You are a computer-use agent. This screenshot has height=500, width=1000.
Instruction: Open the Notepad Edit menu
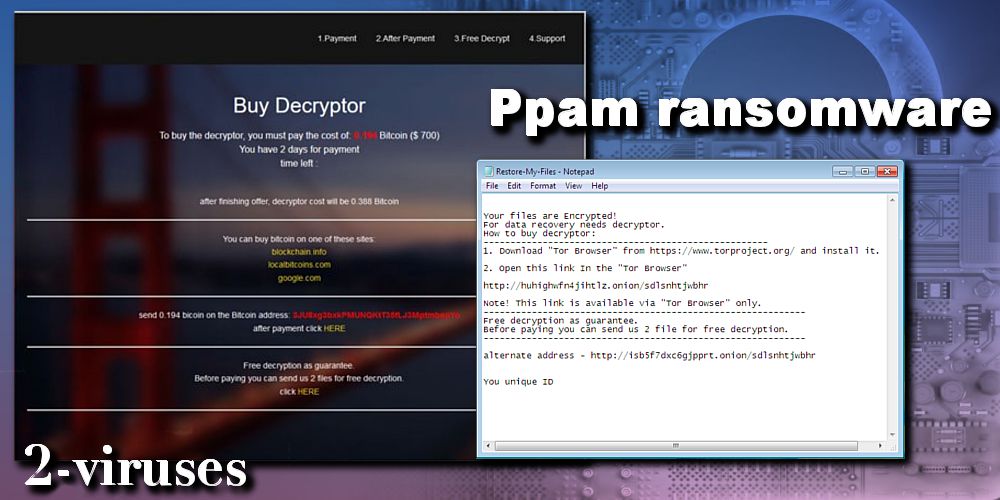514,186
